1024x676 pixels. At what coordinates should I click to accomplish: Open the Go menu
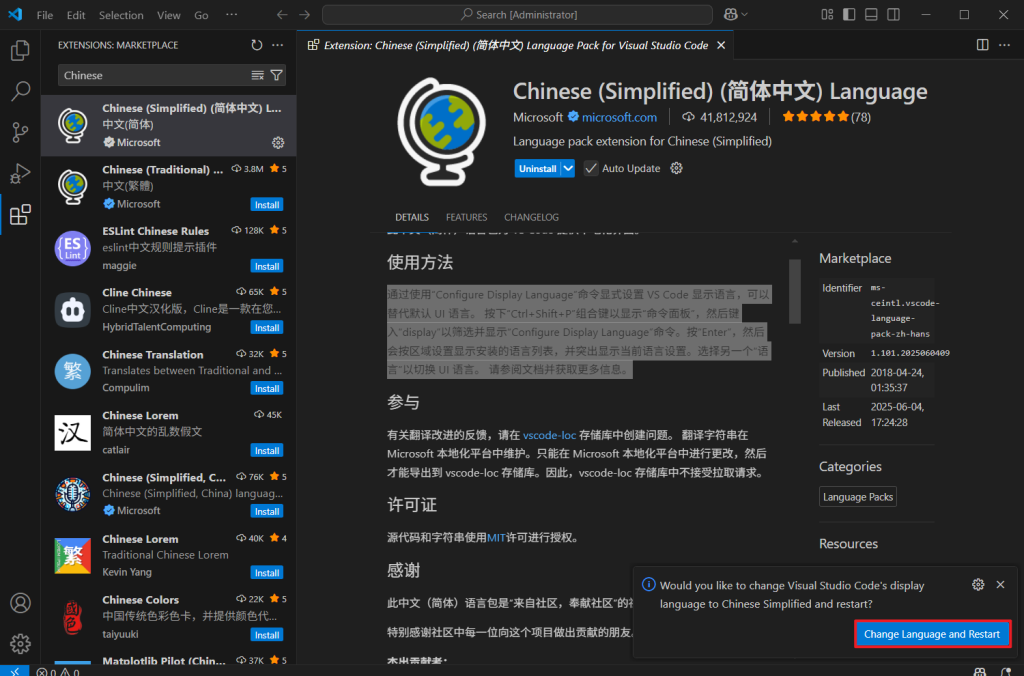(201, 15)
